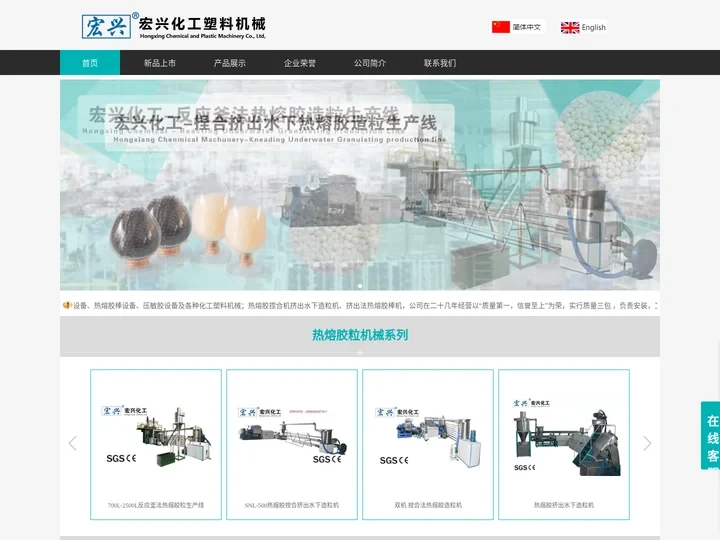Click the 700L-2500L反应釜法热熔胶粒生产线 caption
The width and height of the screenshot is (720, 540).
(x=156, y=505)
